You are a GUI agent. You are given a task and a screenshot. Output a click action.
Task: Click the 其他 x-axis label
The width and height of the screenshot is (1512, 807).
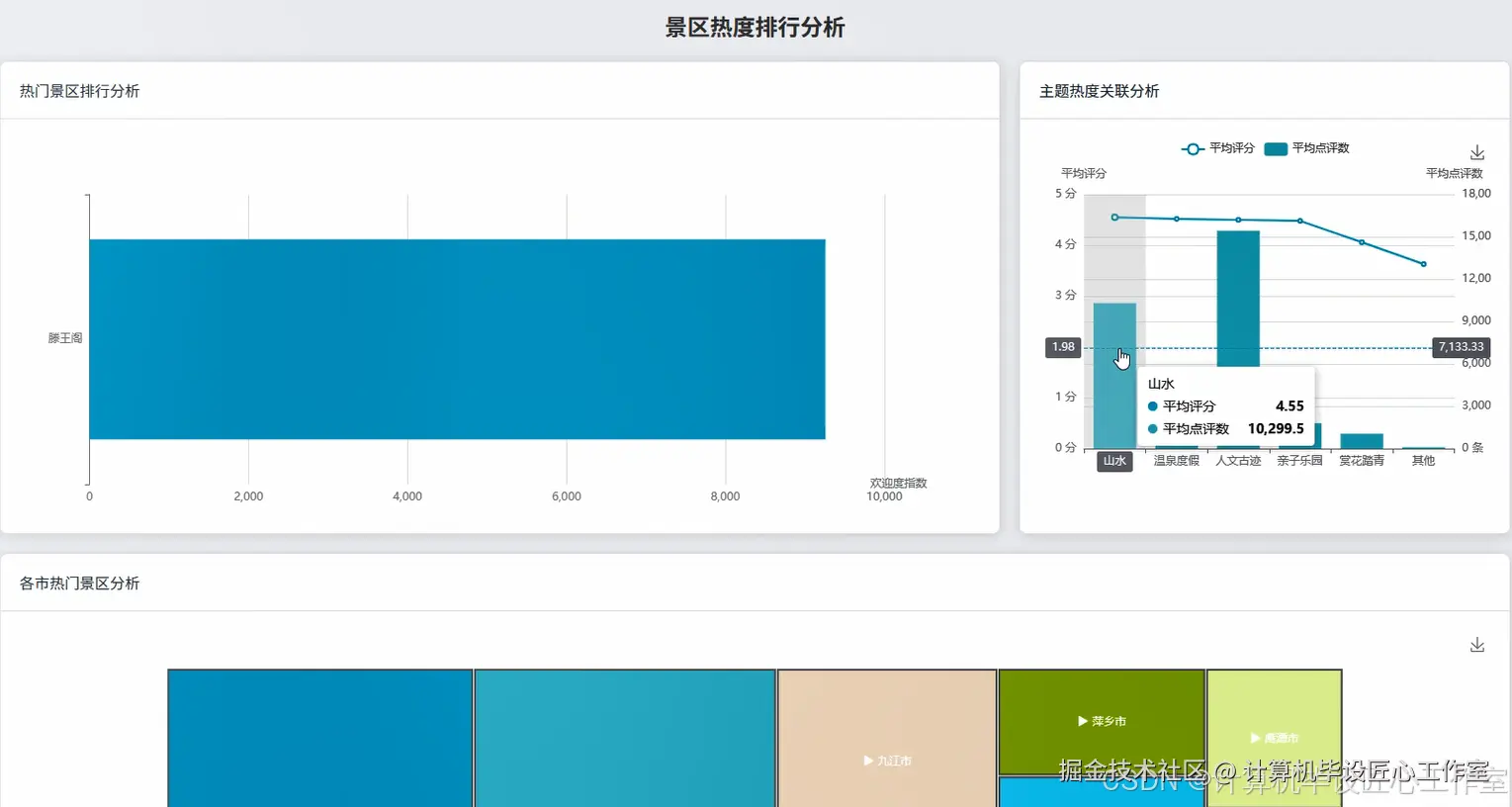1424,461
